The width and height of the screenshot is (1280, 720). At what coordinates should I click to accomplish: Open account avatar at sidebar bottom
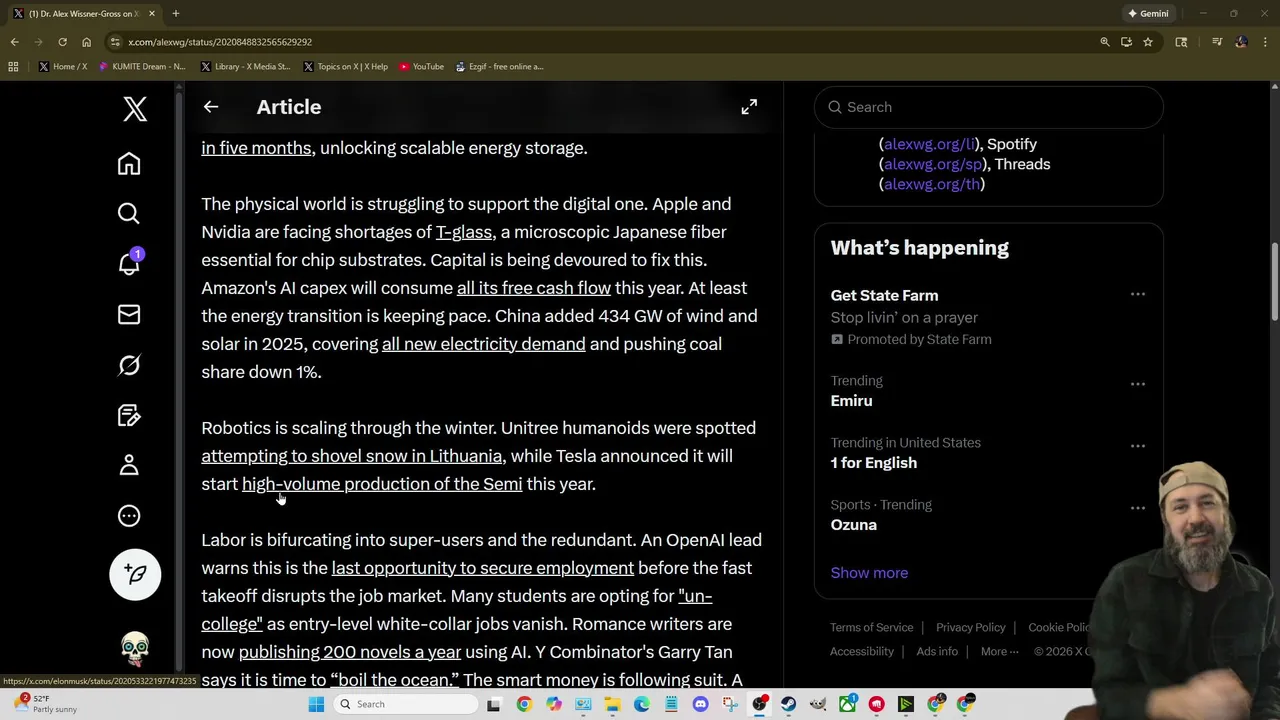point(135,650)
